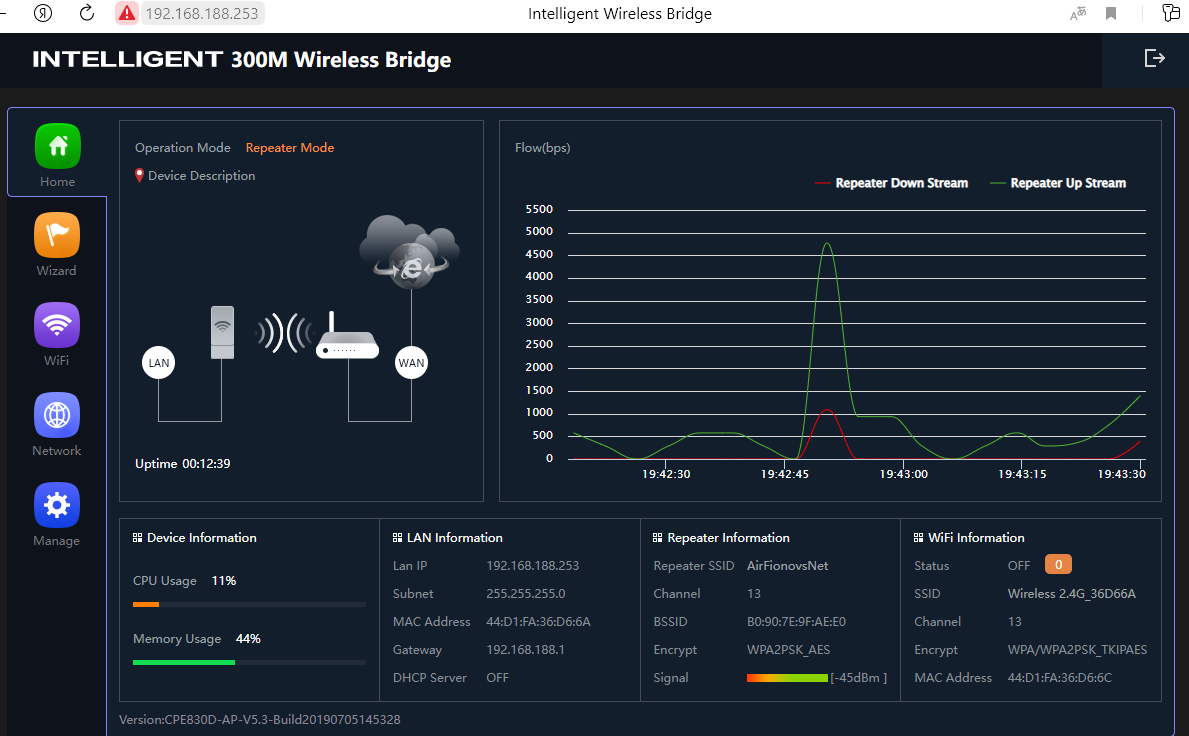Open the WiFi settings icon
The width and height of the screenshot is (1189, 736).
[57, 325]
